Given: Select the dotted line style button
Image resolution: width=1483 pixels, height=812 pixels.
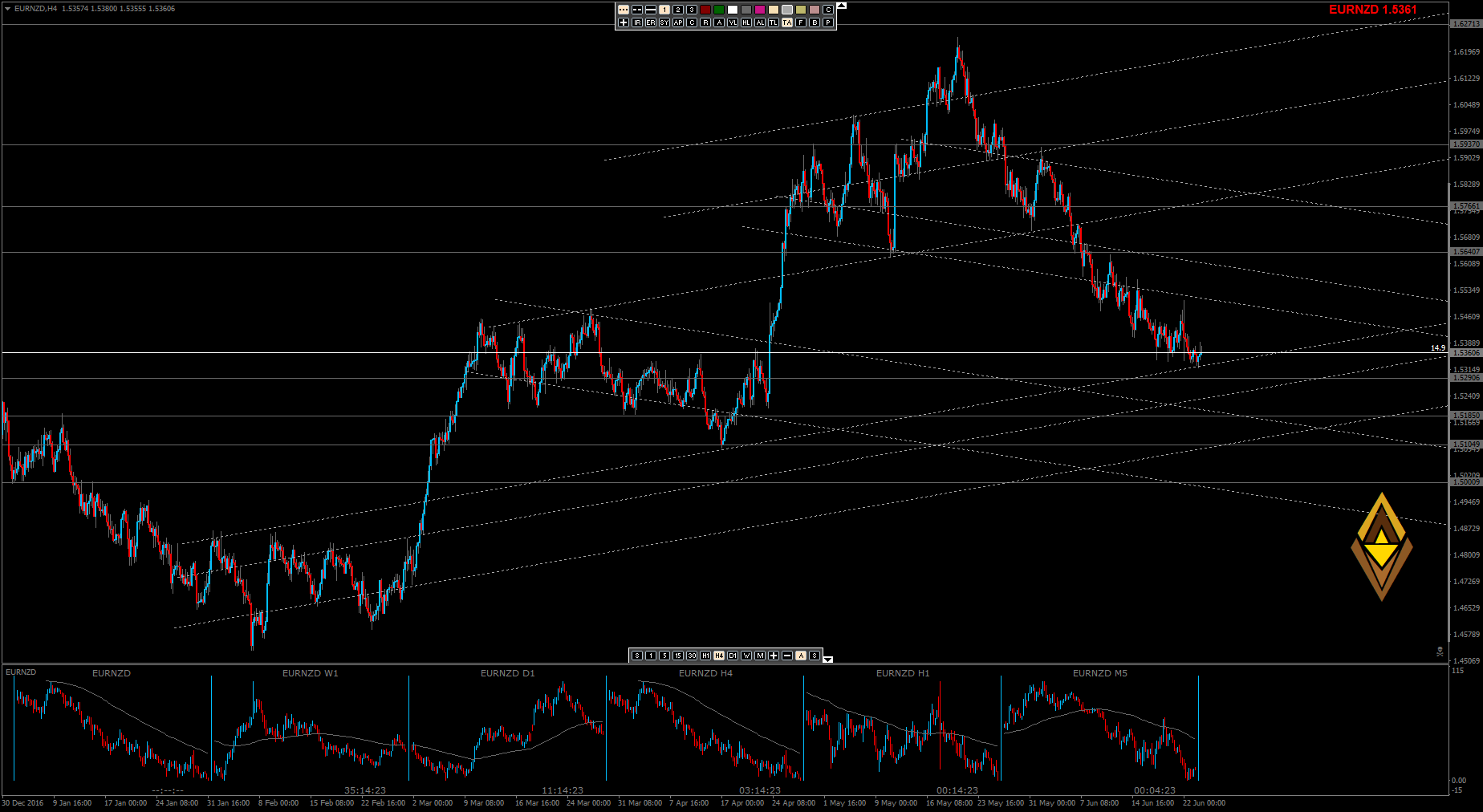Looking at the screenshot, I should pyautogui.click(x=624, y=10).
